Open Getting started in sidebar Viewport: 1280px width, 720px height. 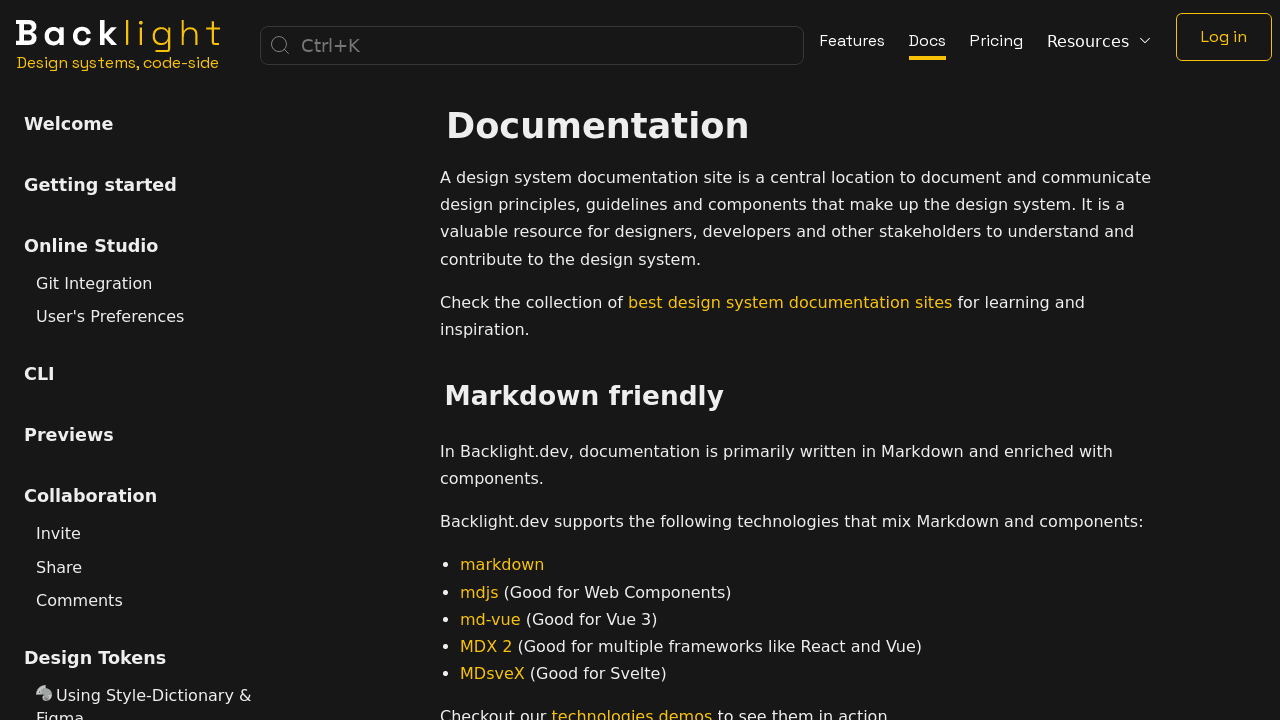point(100,185)
